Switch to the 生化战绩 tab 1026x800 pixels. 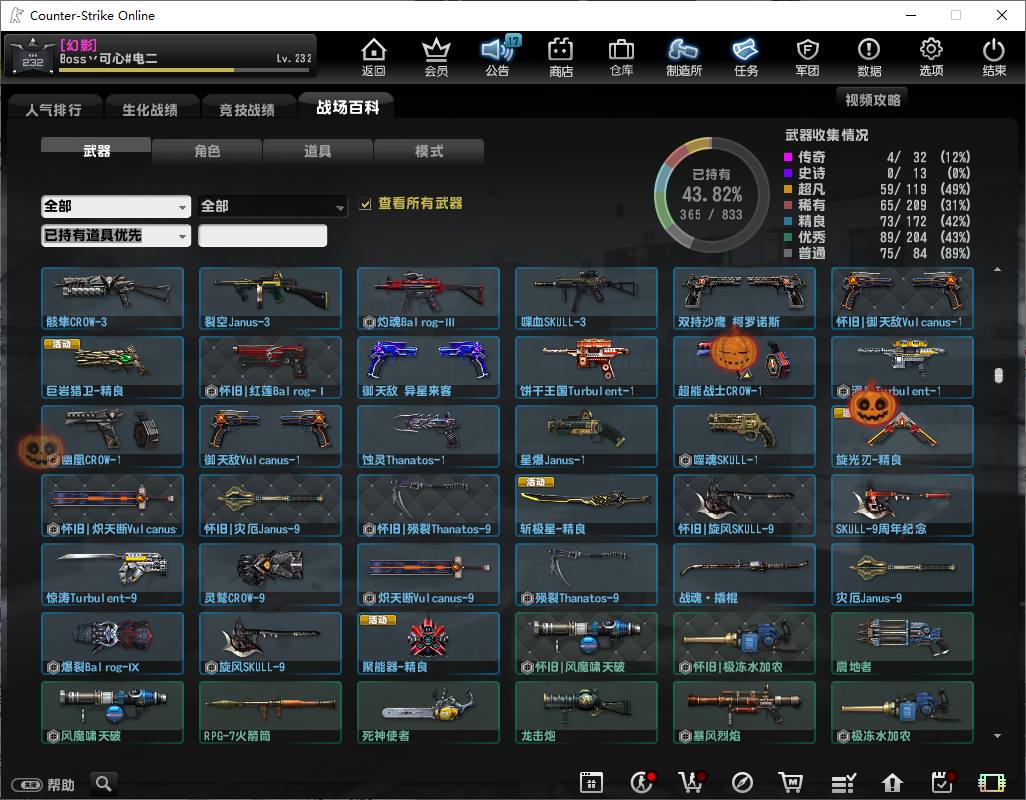click(150, 109)
